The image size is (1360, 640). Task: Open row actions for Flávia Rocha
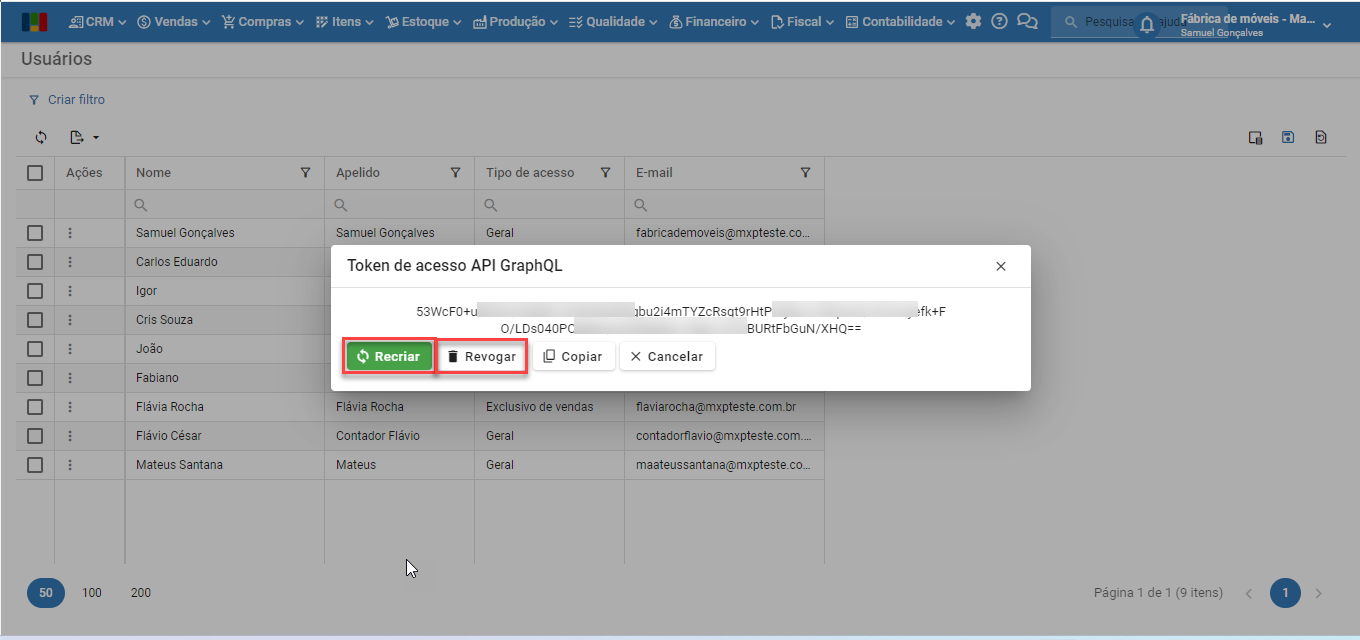(x=70, y=407)
